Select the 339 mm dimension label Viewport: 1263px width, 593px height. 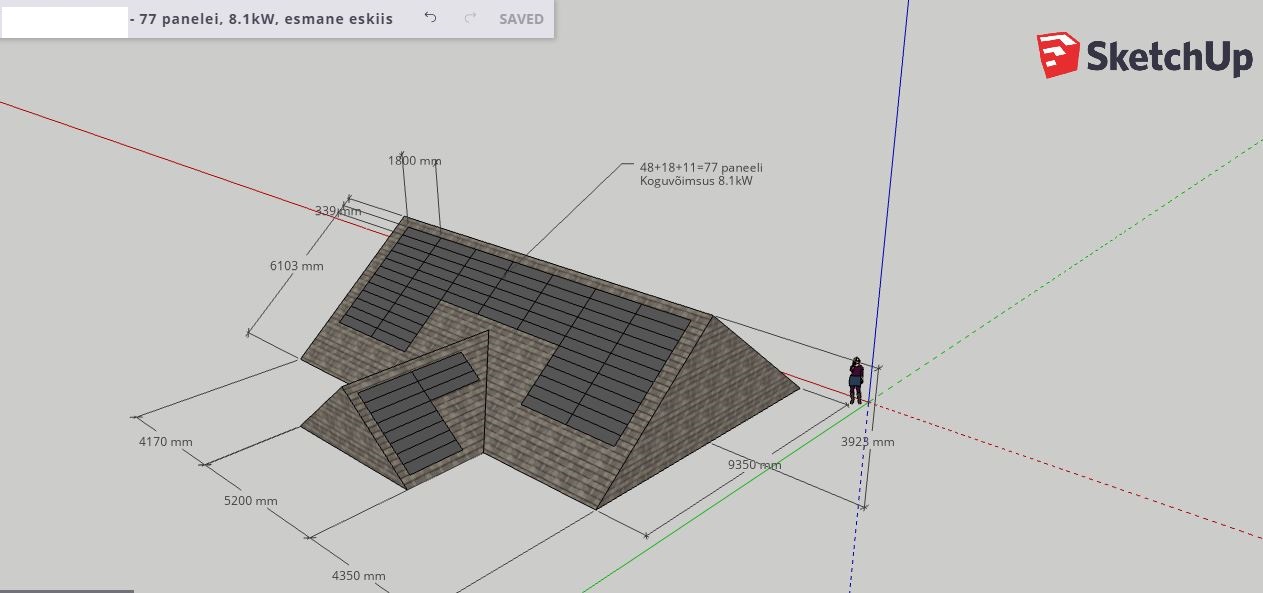pyautogui.click(x=337, y=211)
